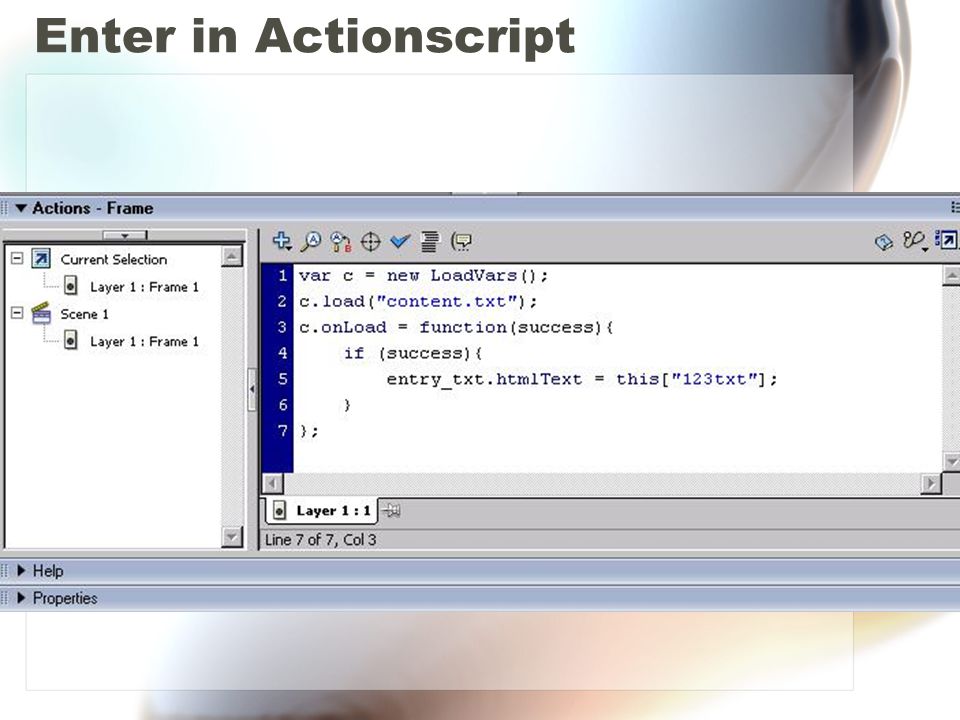
Task: Apply Auto Format to the script
Action: (x=430, y=241)
